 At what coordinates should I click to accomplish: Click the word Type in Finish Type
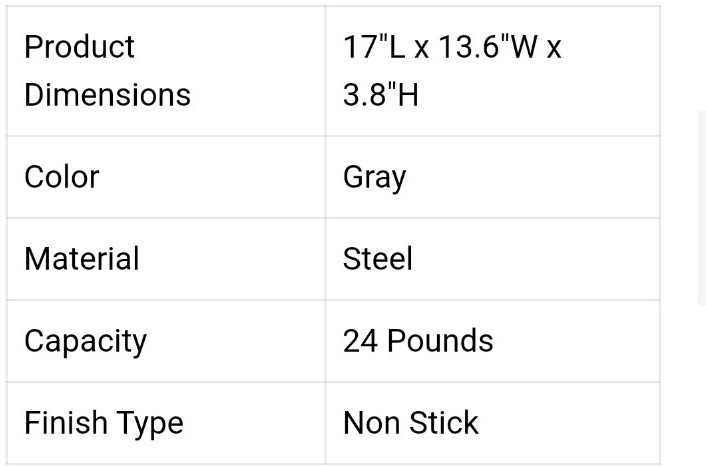[x=144, y=424]
